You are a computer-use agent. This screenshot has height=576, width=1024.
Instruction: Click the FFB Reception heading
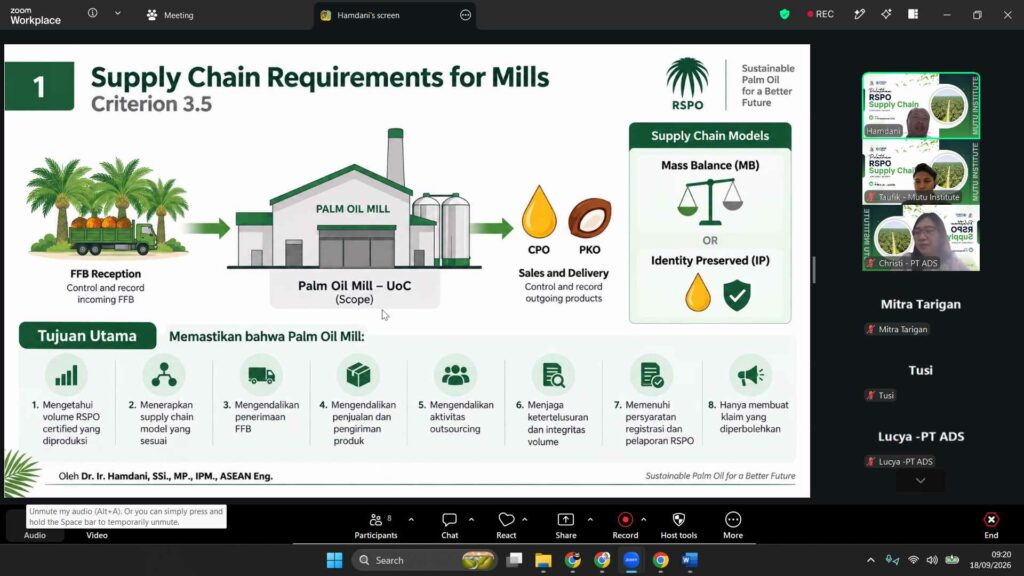(x=105, y=274)
